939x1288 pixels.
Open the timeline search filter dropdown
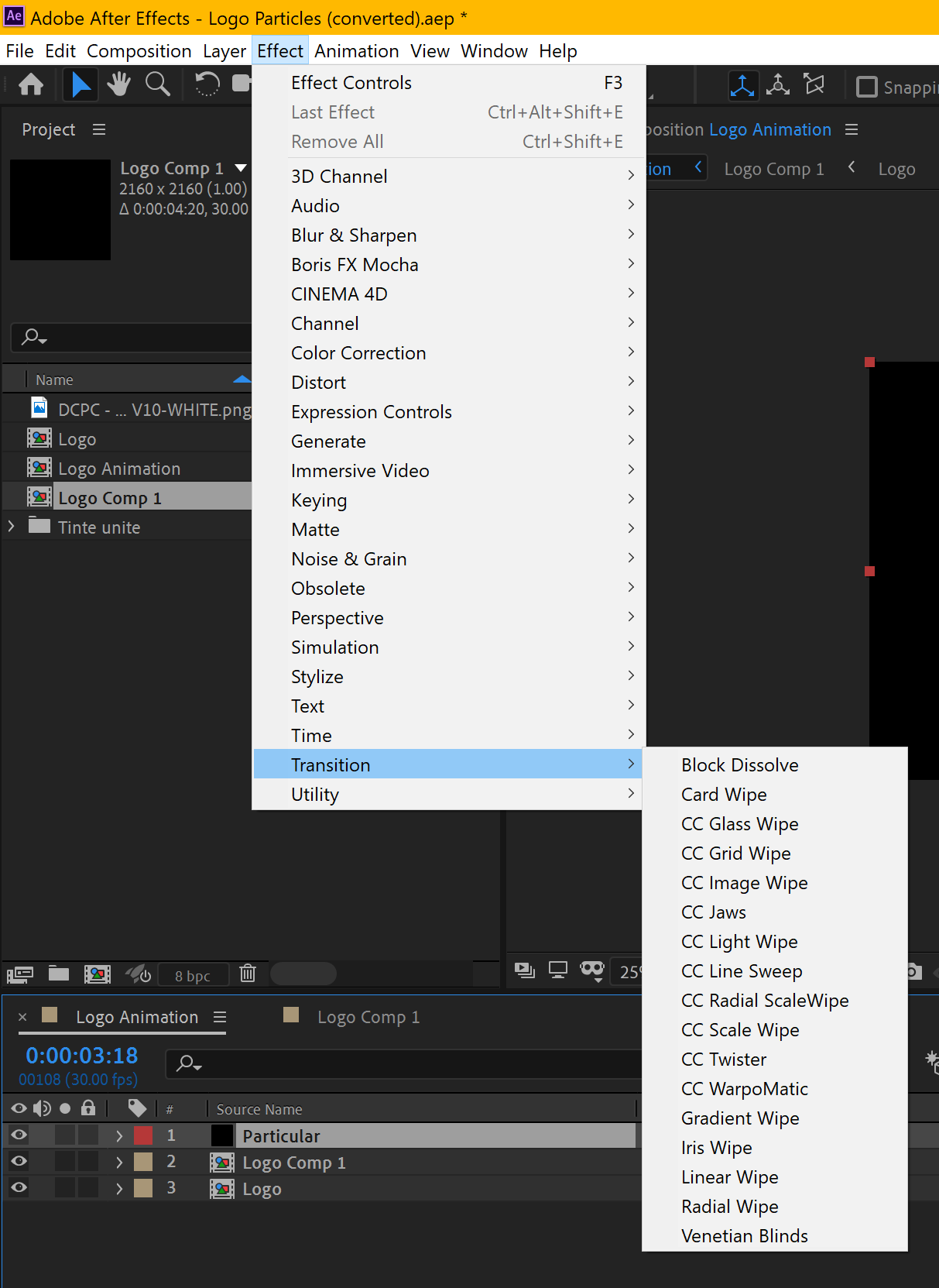189,1063
